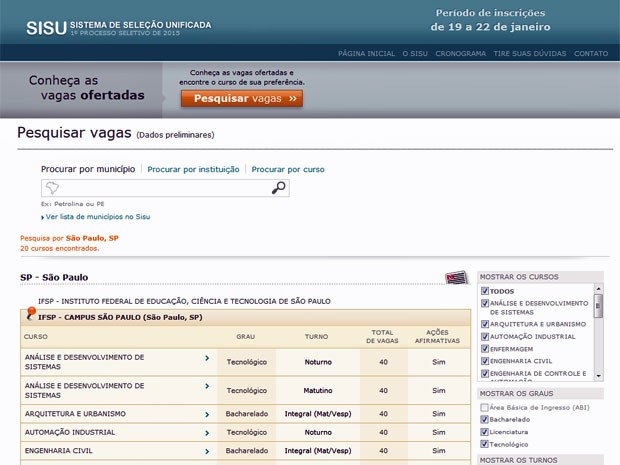Click the SISU logo in the header

(45, 28)
